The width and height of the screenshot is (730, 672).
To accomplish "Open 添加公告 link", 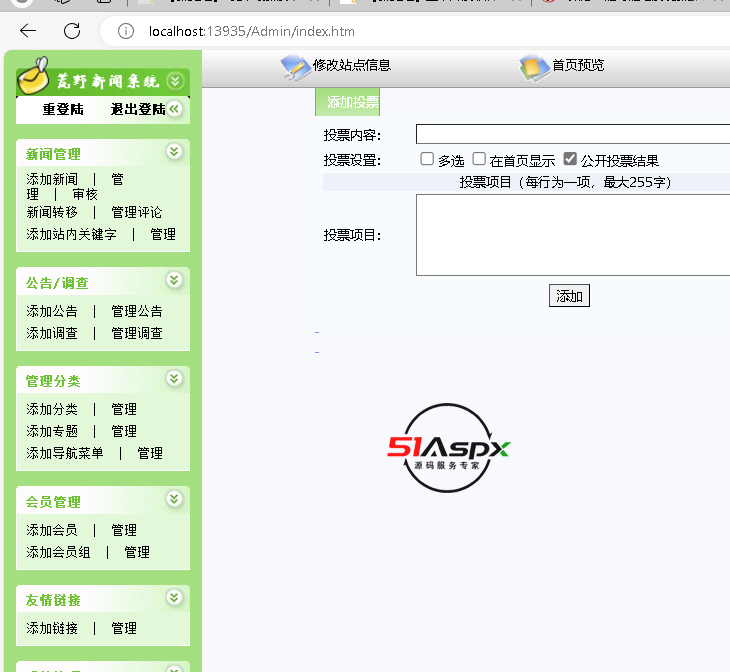I will (52, 311).
